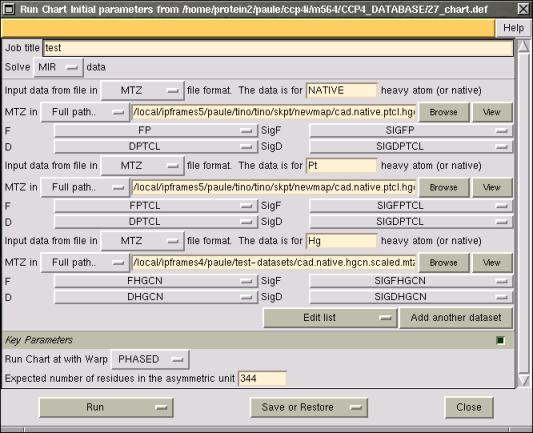The height and width of the screenshot is (433, 533).
Task: Change file format dropdown for Hg dataset
Action: click(x=142, y=241)
